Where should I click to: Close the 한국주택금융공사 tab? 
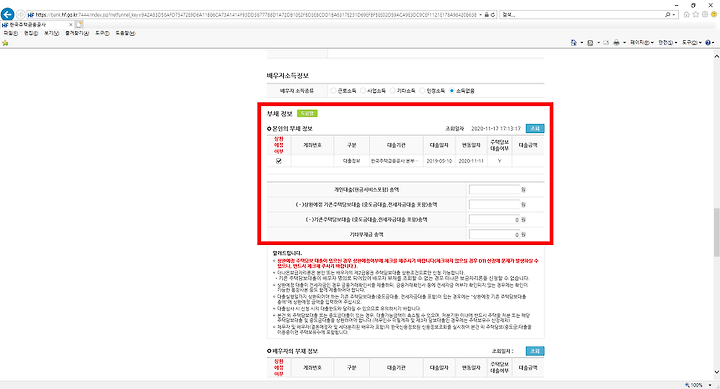pyautogui.click(x=70, y=24)
